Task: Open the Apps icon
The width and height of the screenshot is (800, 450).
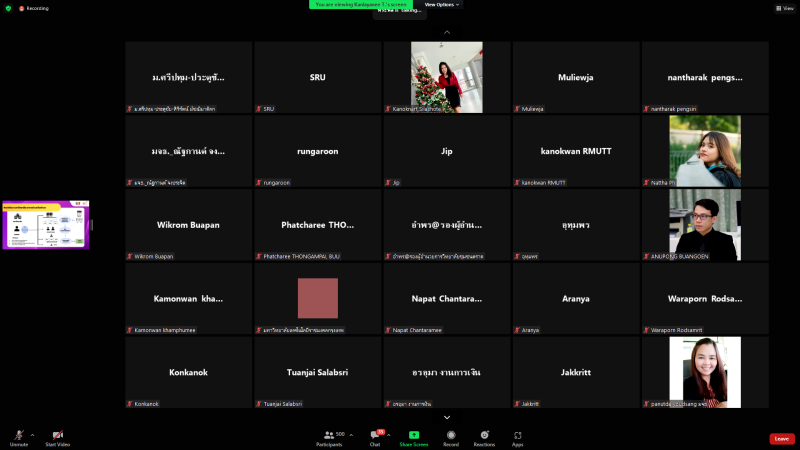Action: click(518, 436)
